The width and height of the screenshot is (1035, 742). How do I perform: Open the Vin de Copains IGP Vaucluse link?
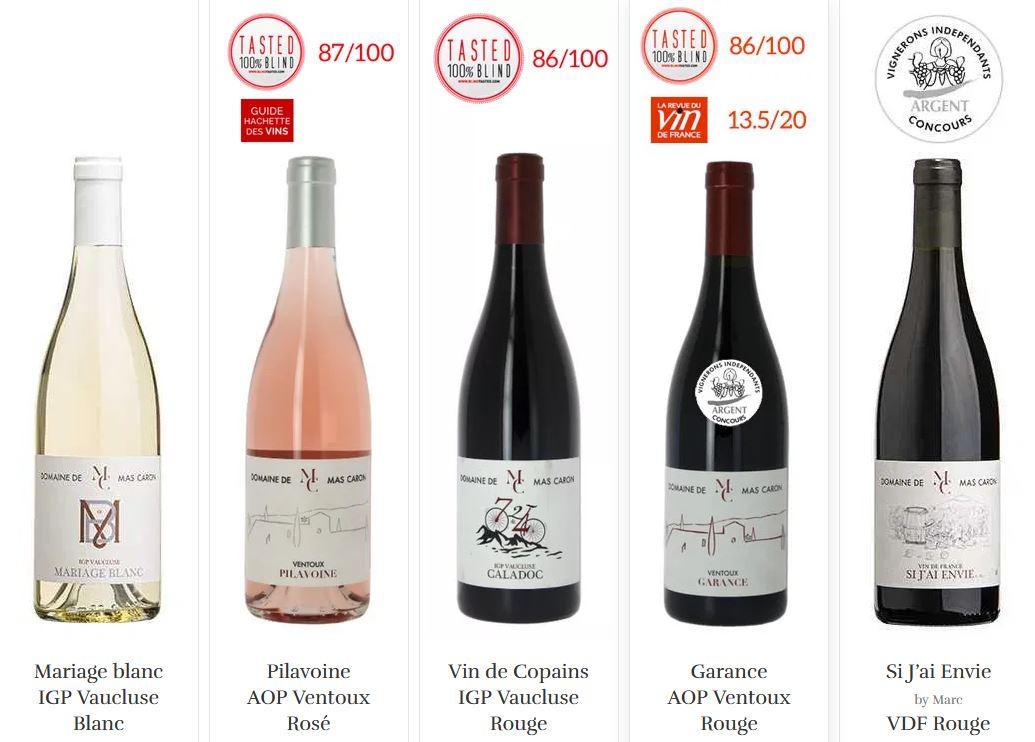coord(518,697)
